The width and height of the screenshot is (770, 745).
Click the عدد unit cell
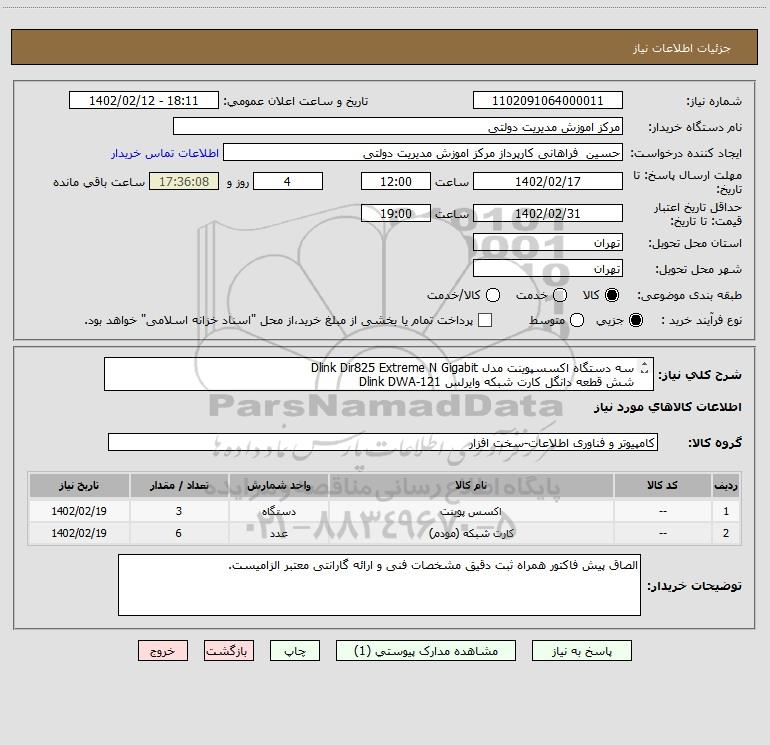(278, 533)
